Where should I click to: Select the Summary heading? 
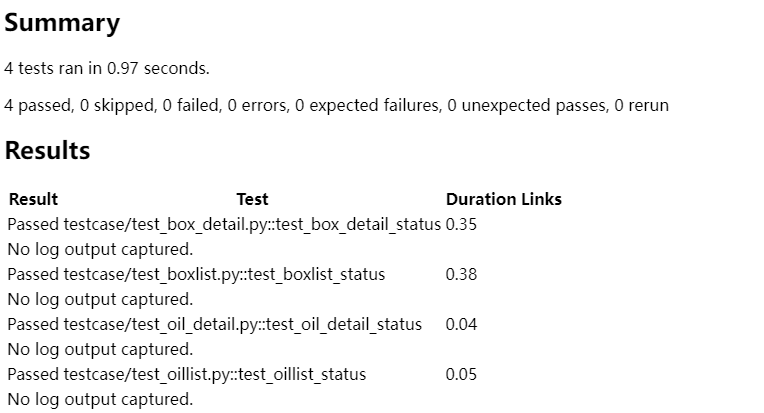pyautogui.click(x=62, y=23)
